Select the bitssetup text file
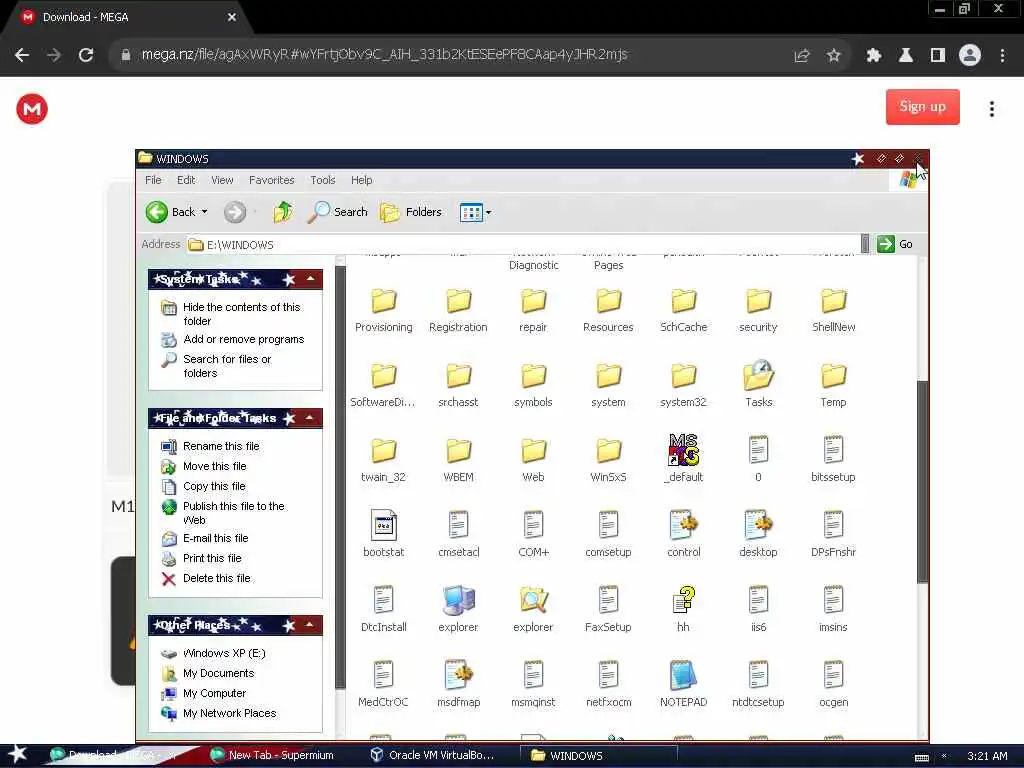 [x=833, y=459]
